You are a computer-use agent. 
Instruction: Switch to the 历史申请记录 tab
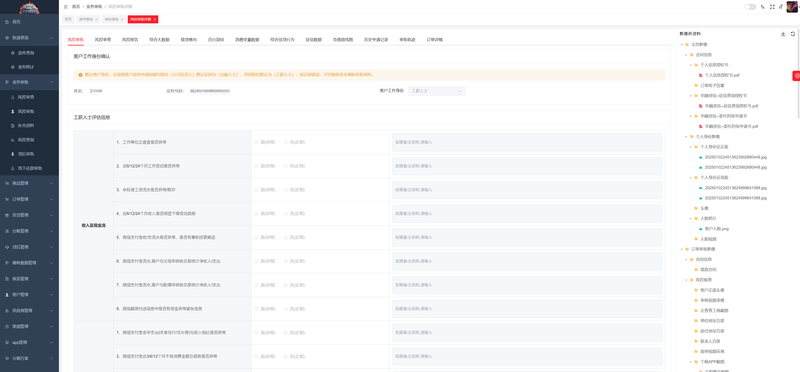coord(376,39)
